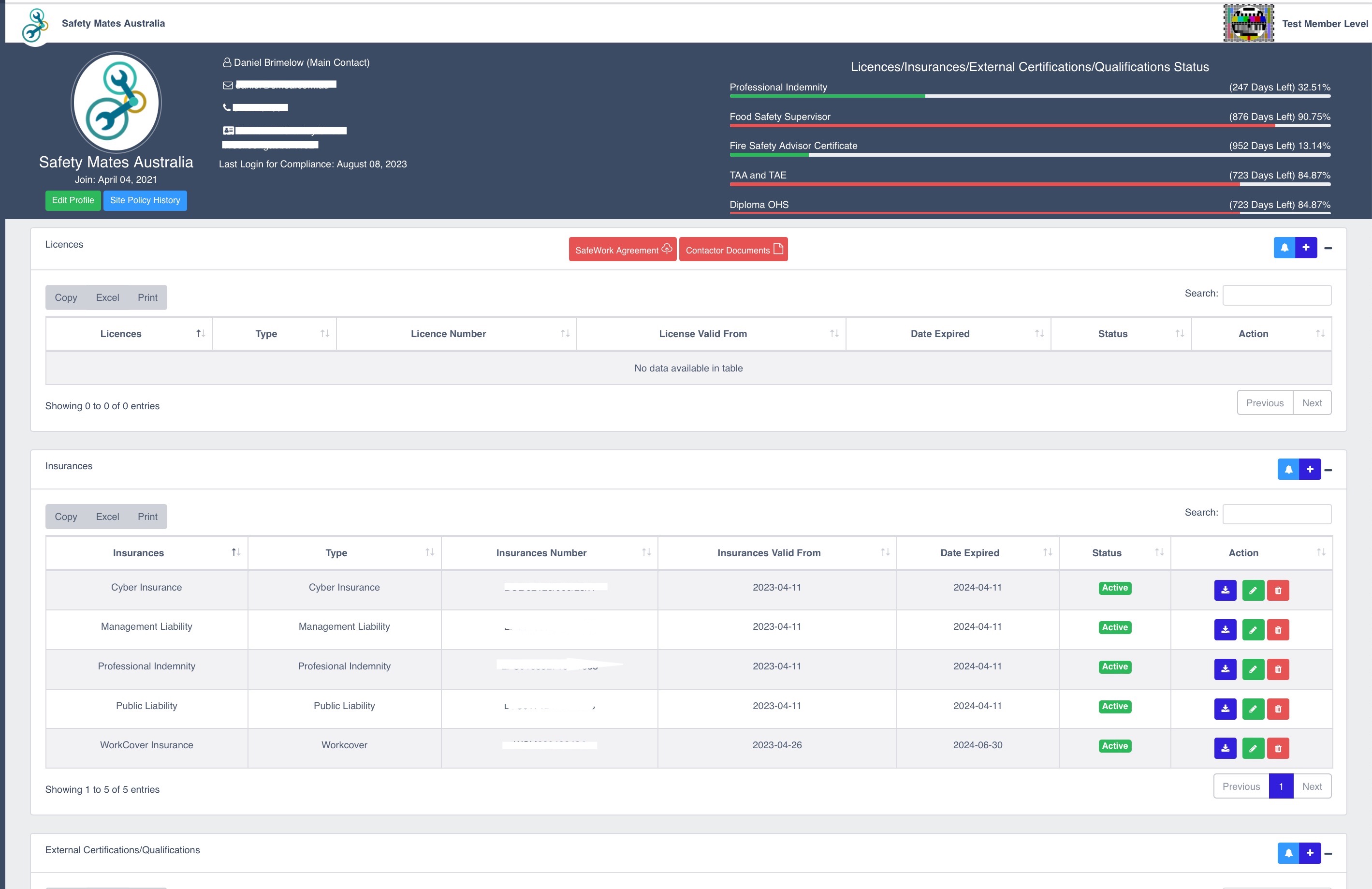This screenshot has width=1372, height=889.
Task: Click the large company profile logo
Action: (x=116, y=102)
